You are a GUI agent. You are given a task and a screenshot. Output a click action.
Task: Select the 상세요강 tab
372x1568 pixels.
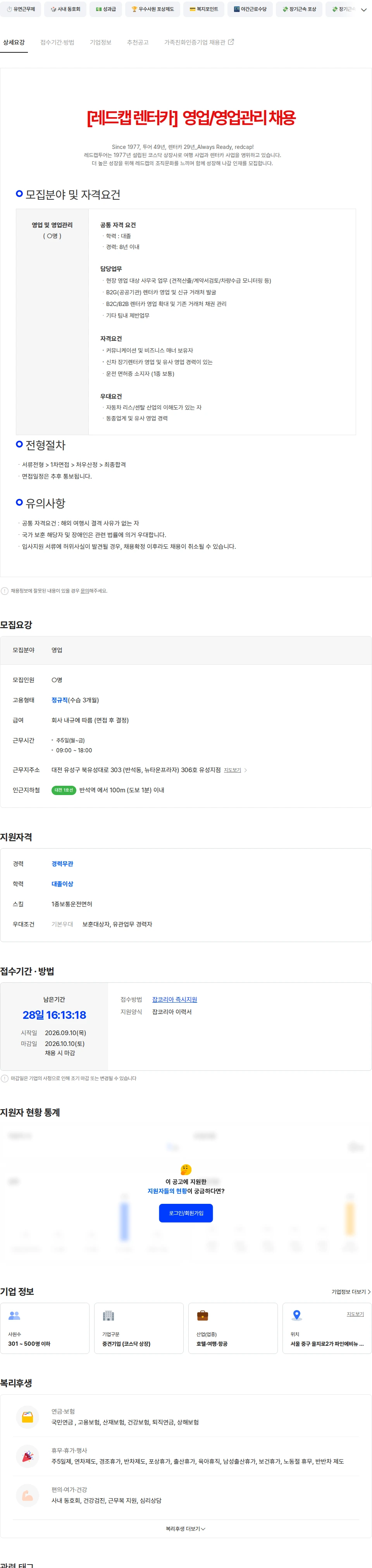pos(14,42)
